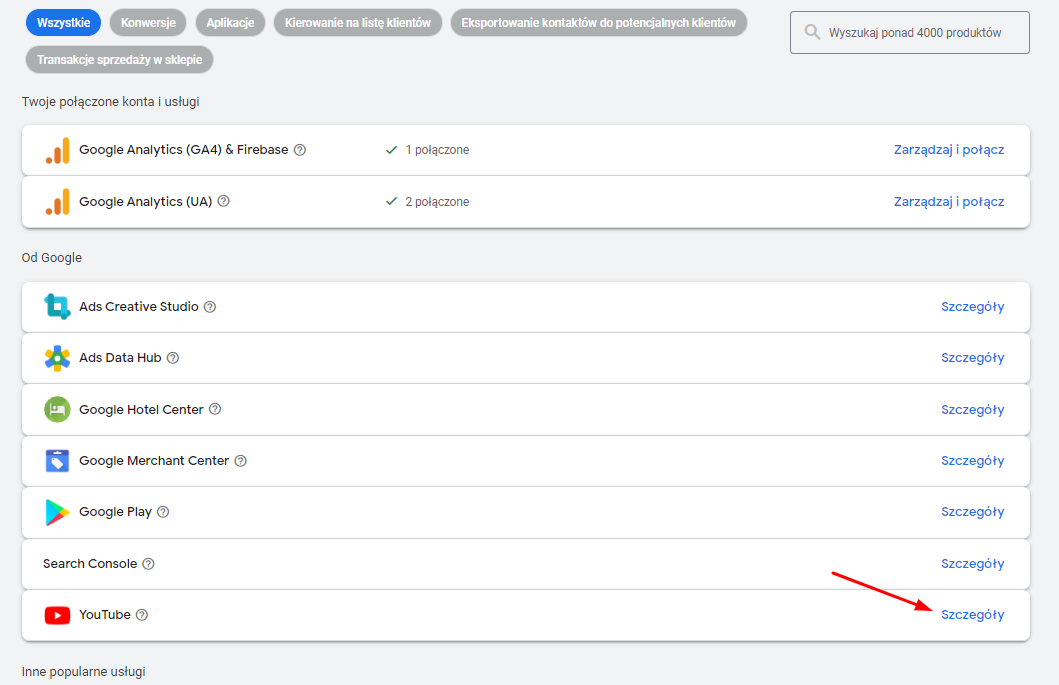Open help icon next to Google Analytics (UA)

point(224,201)
